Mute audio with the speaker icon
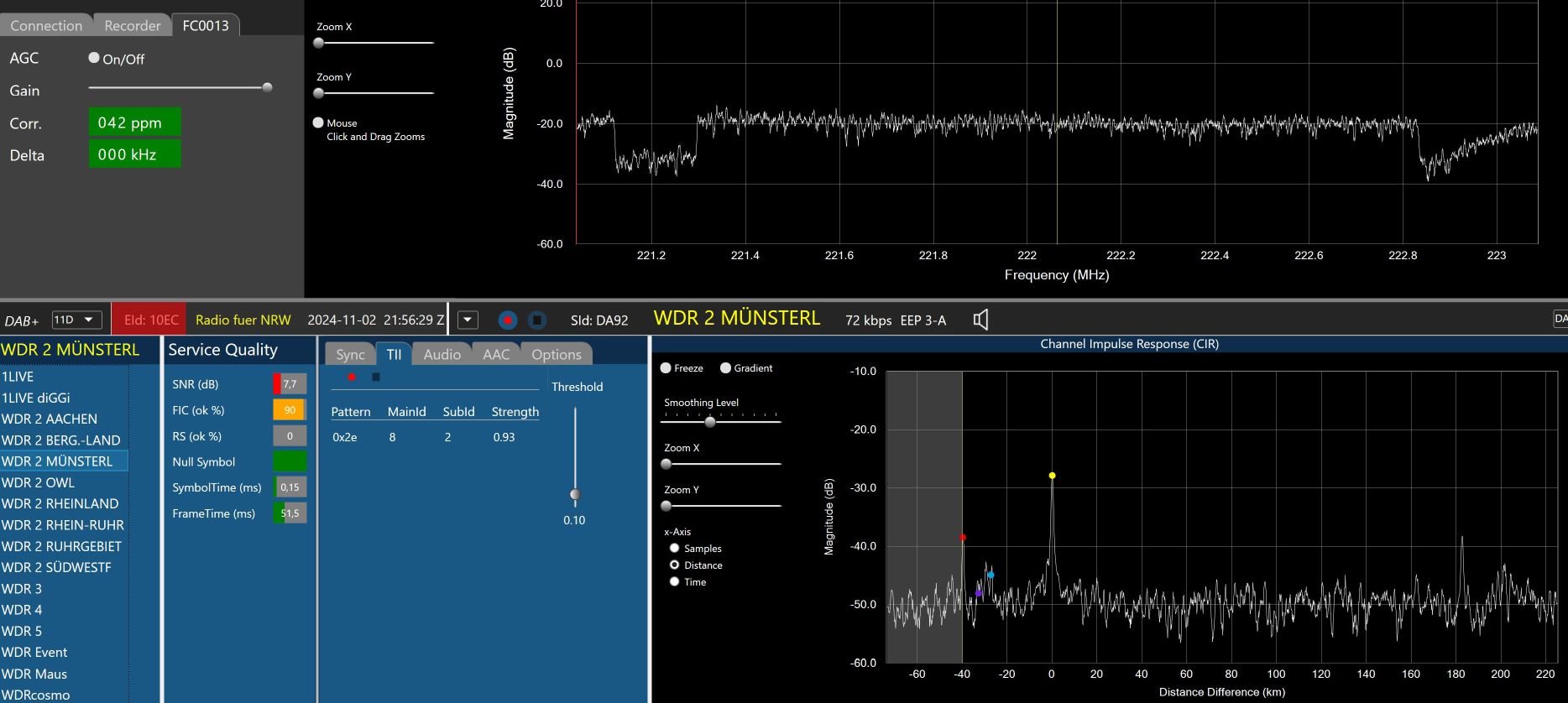Viewport: 1568px width, 703px height. (980, 320)
